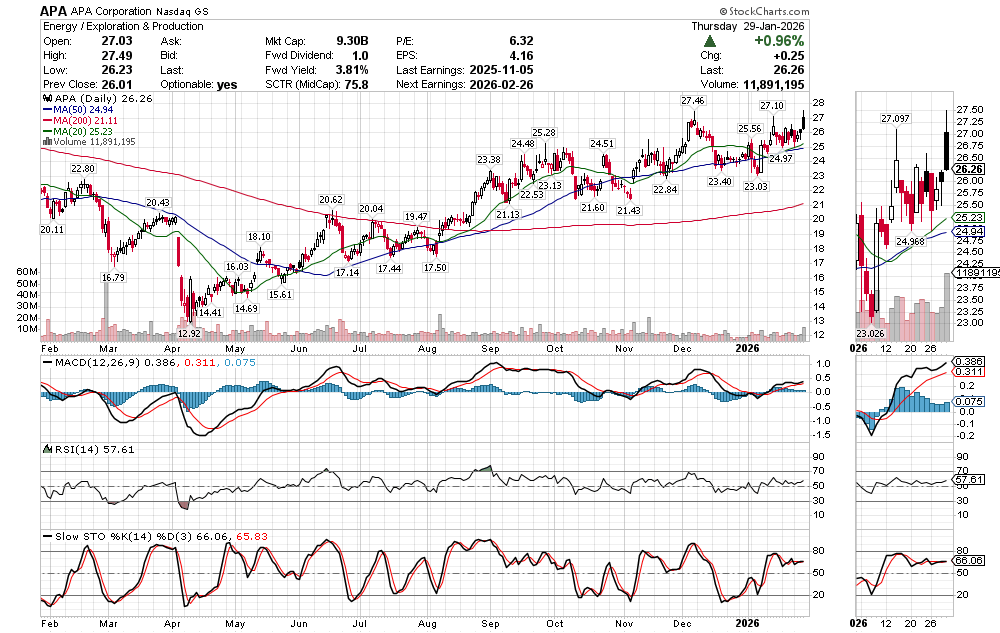Viewport: 1000px width, 633px height.
Task: Click the RSI(14) mountain icon
Action: pos(45,449)
